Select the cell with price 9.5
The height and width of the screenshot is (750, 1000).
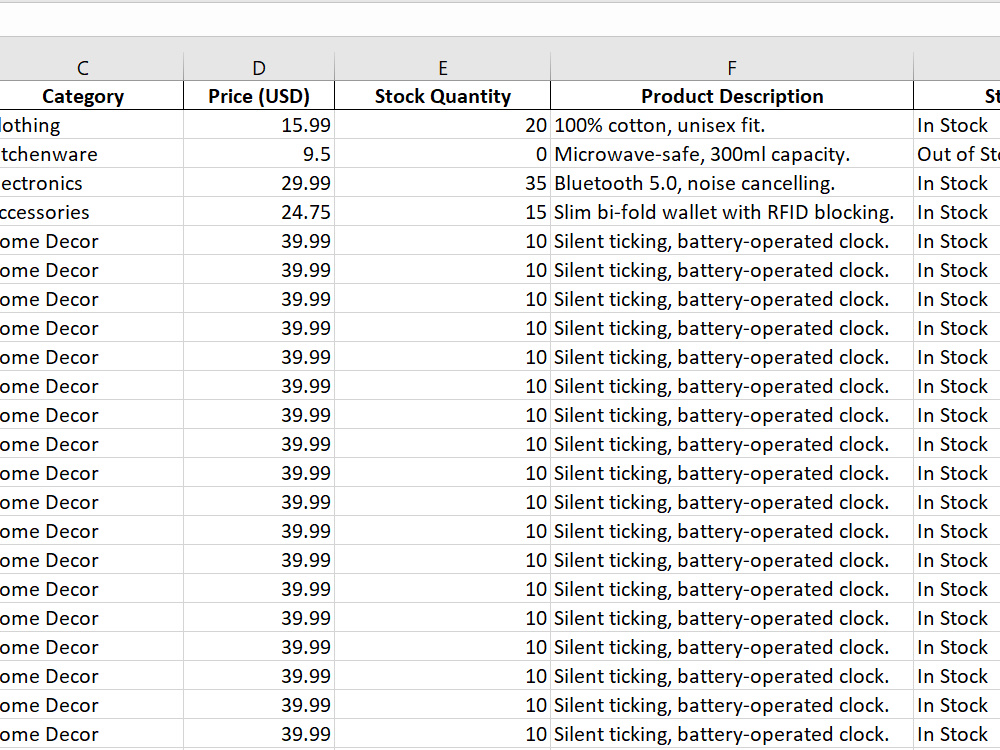click(x=258, y=154)
